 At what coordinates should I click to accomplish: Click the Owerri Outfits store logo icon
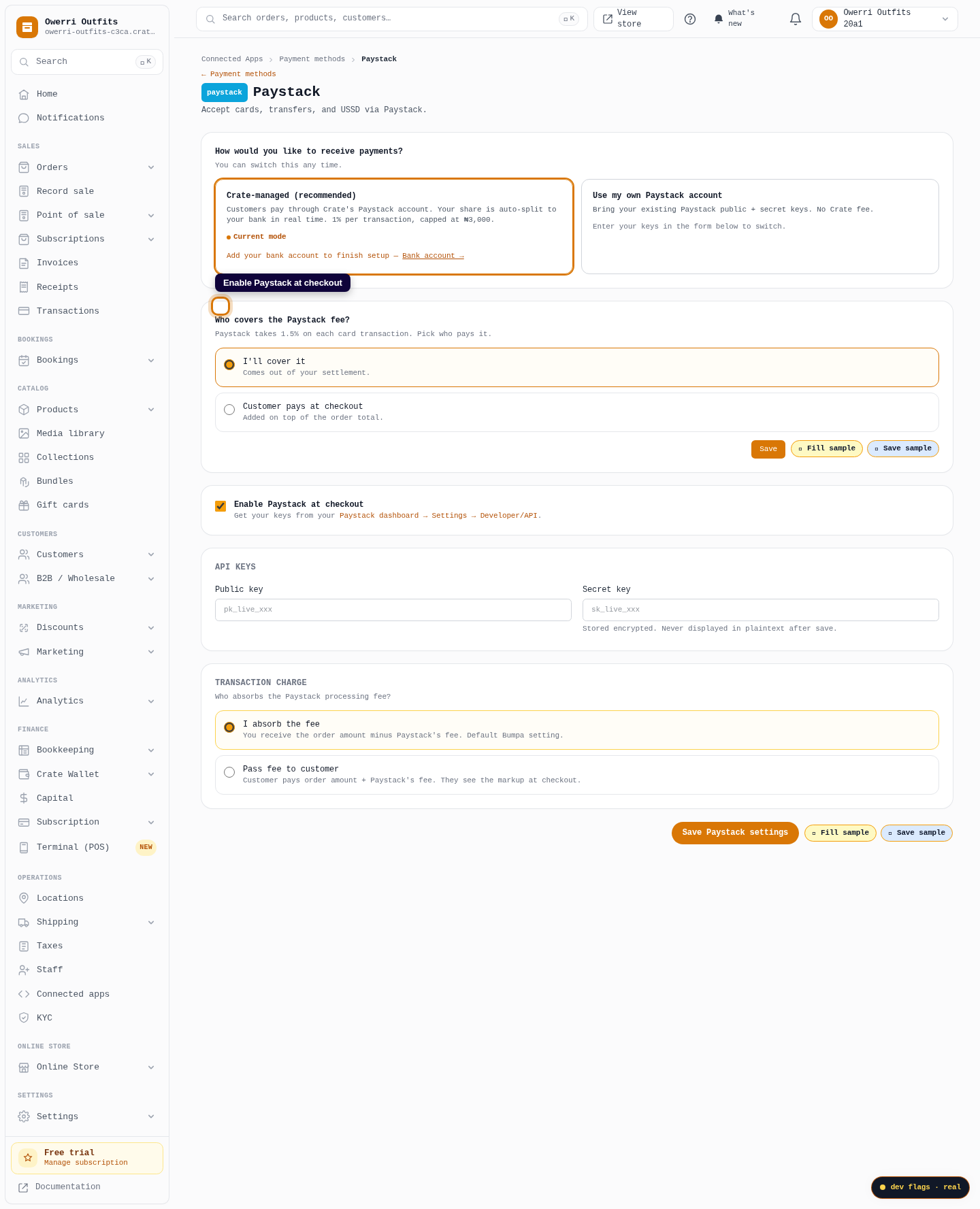27,27
